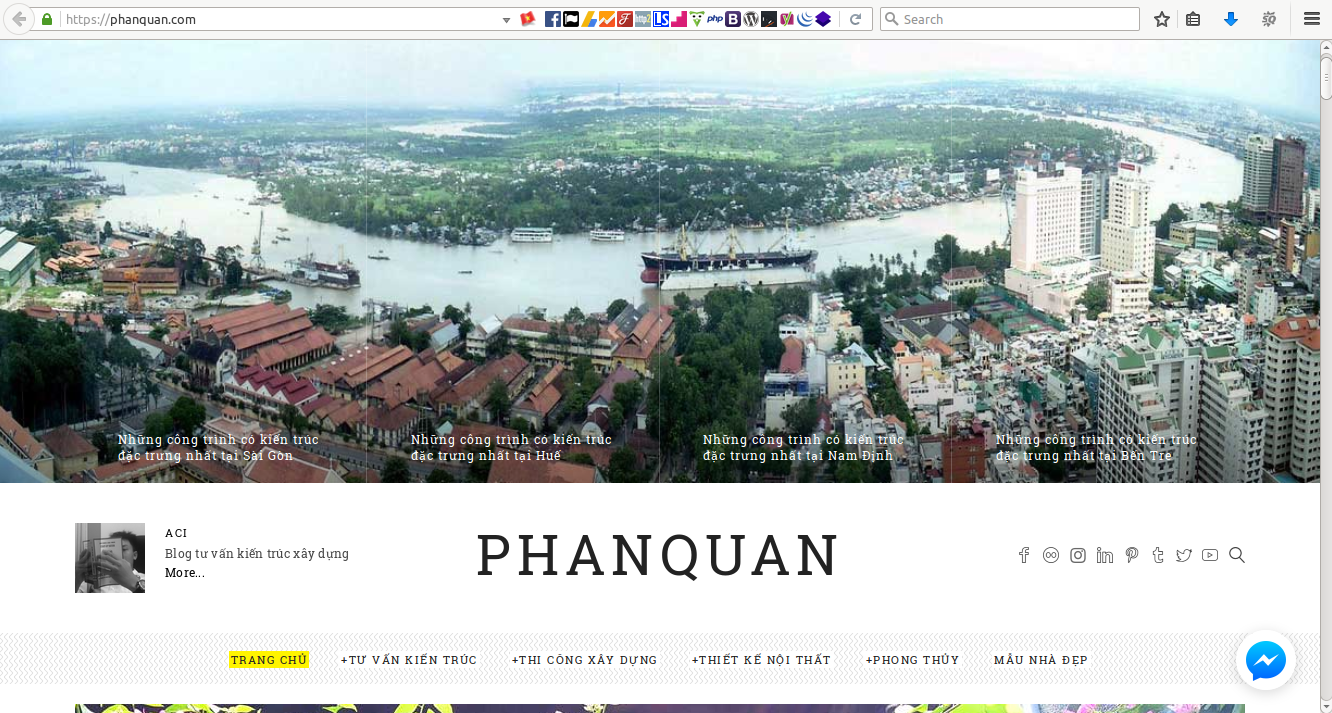Screen dimensions: 1332x713
Task: Open the Sài Gòn architecture article link
Action: [218, 447]
